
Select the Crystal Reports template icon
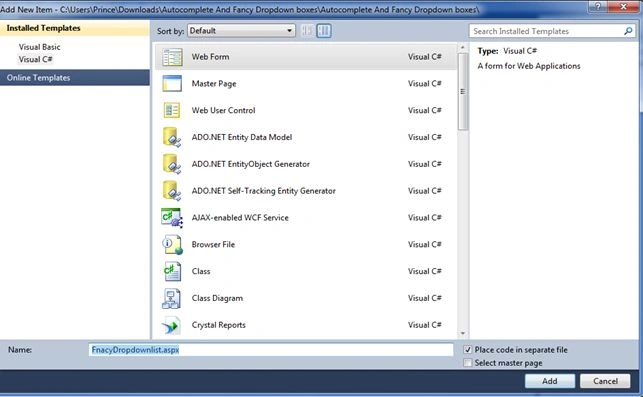coord(171,326)
